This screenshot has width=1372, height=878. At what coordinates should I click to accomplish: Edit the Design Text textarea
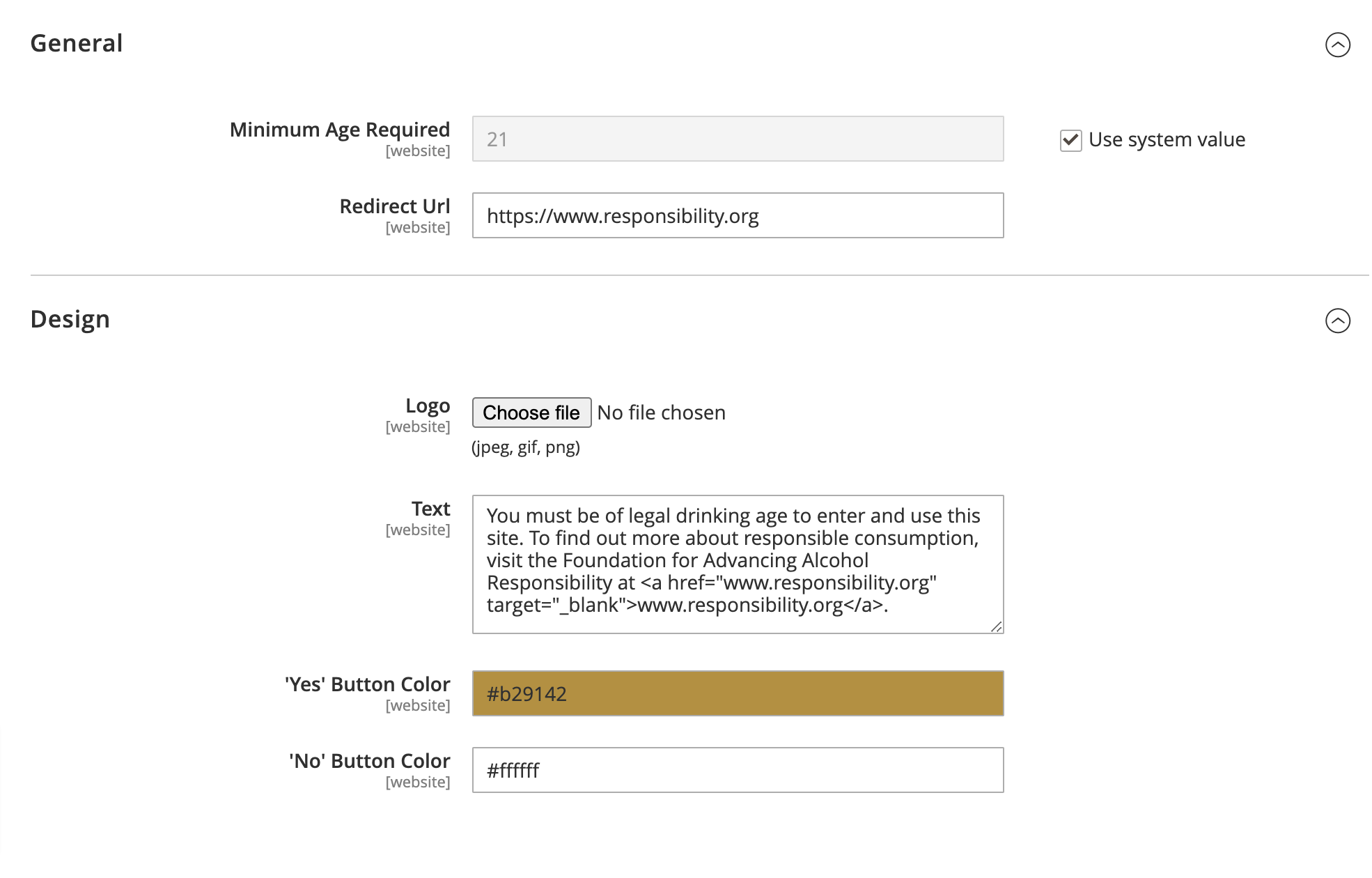tap(738, 564)
